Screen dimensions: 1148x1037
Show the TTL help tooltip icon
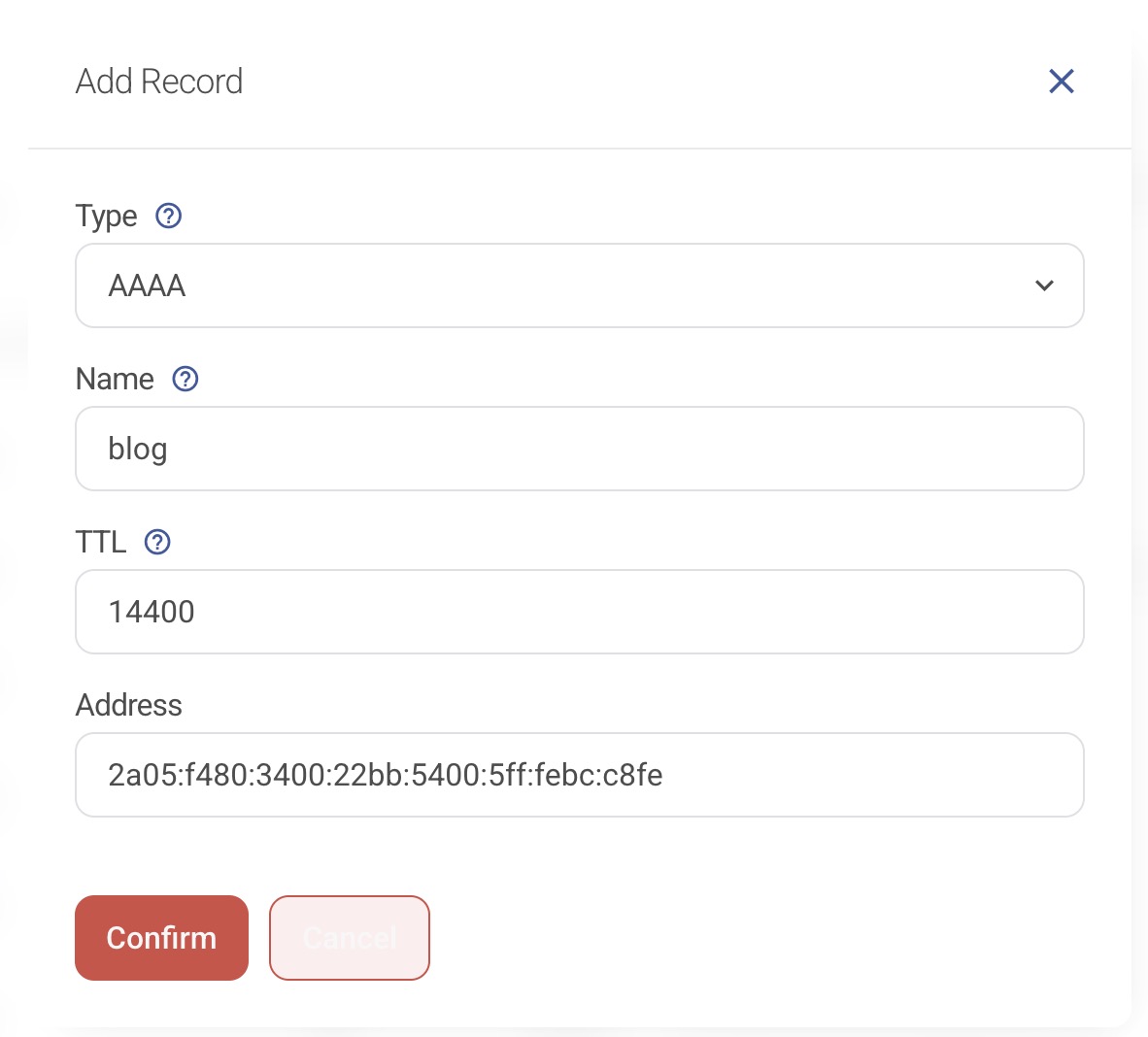157,542
